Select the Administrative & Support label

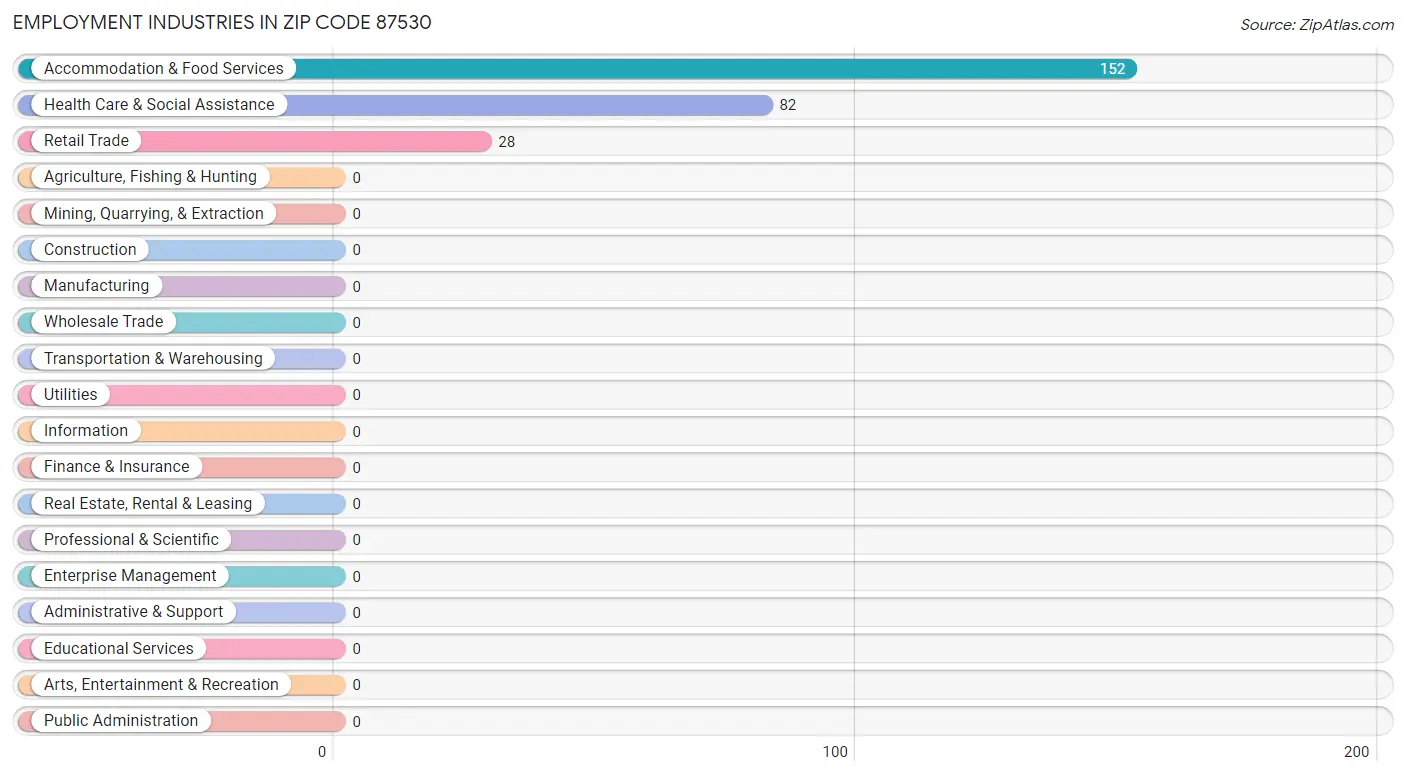tap(134, 611)
